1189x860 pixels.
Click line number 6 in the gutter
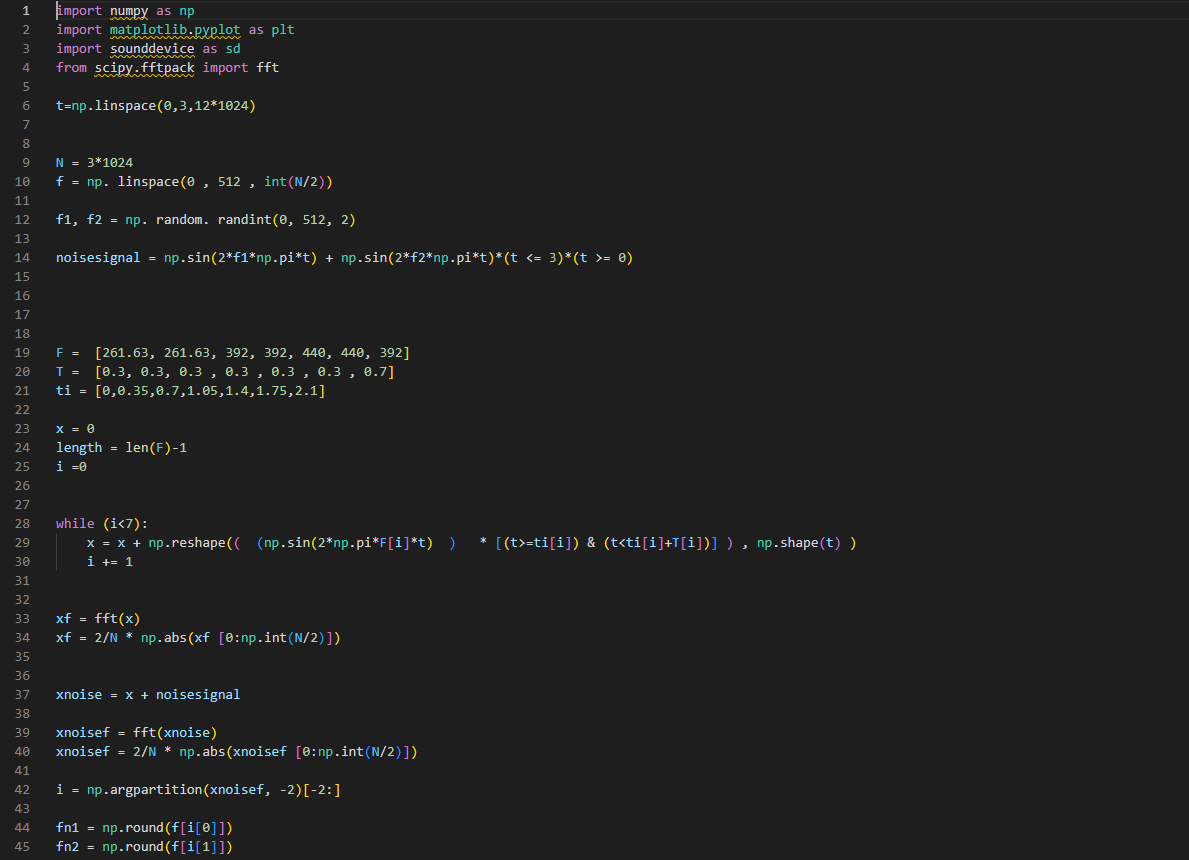pos(26,105)
